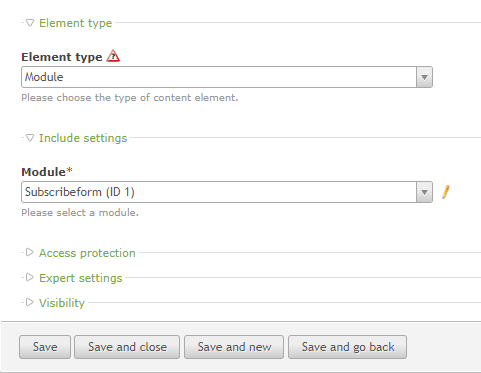The image size is (481, 373).
Task: Expand the Visibility section triangle
Action: (x=30, y=302)
